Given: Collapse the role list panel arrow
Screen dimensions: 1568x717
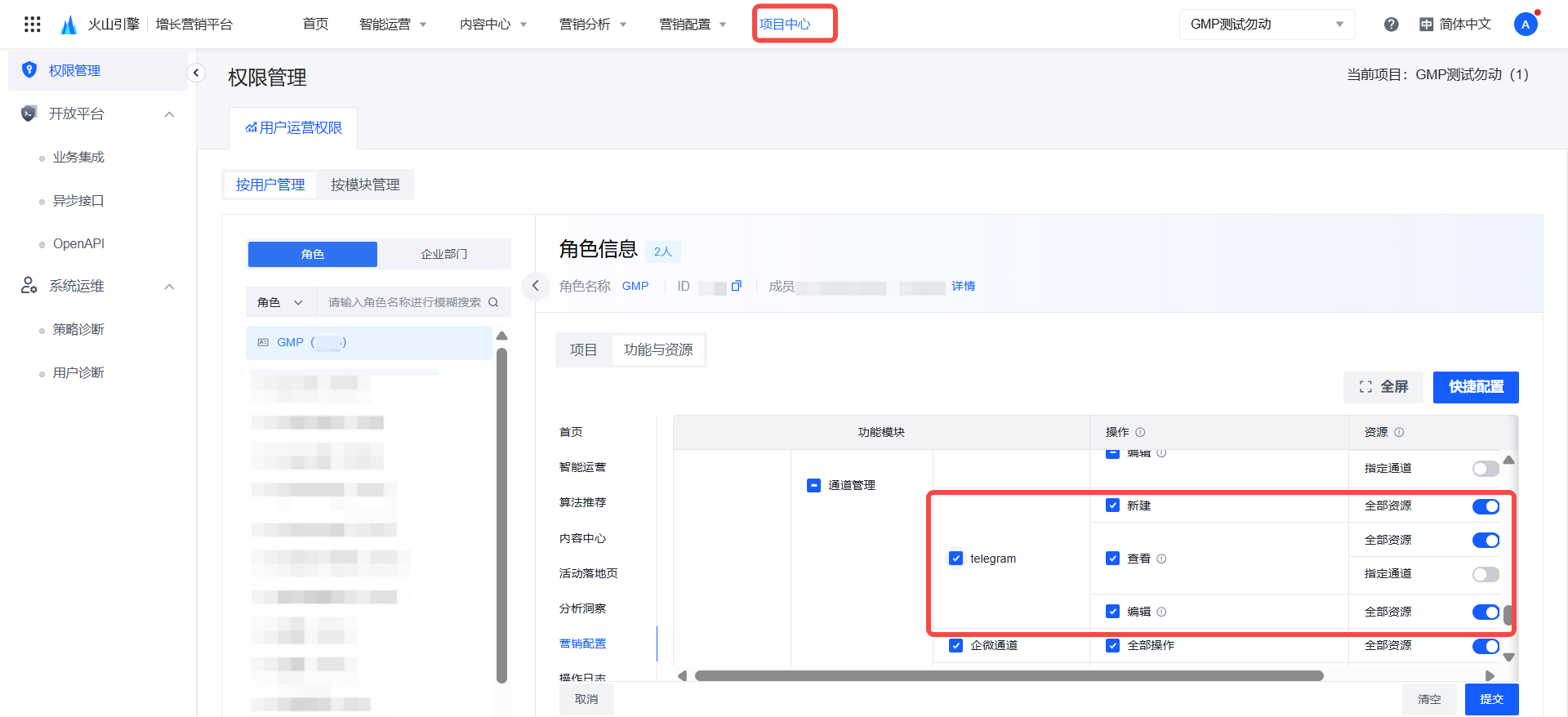Looking at the screenshot, I should pyautogui.click(x=535, y=286).
